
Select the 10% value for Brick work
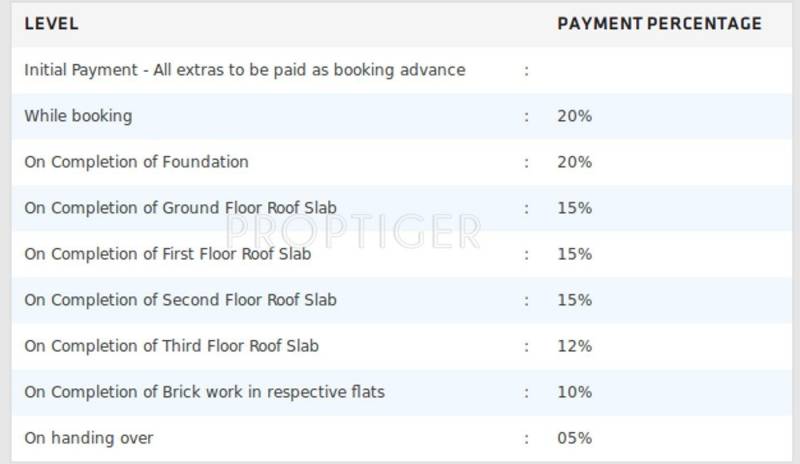tap(575, 392)
